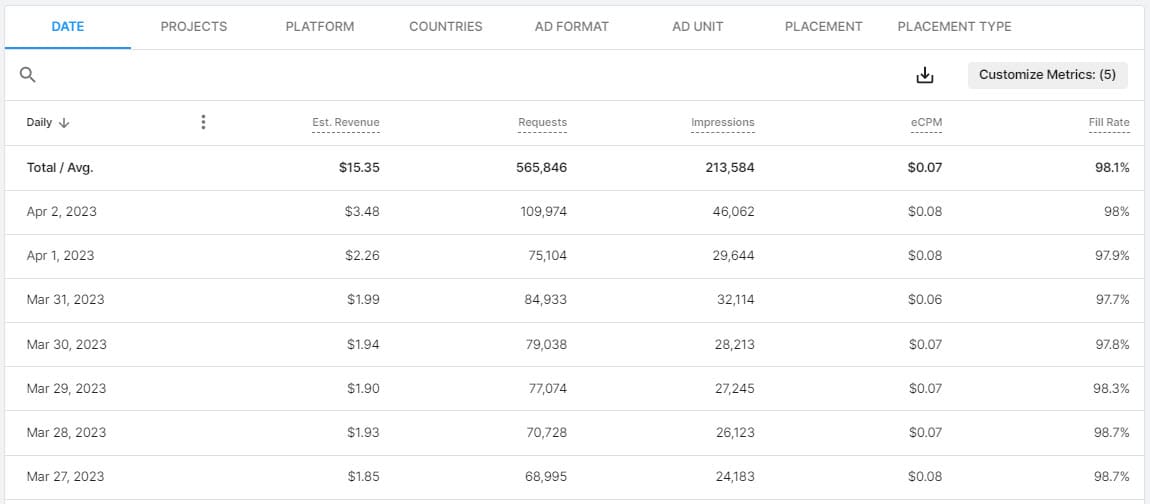Click the search magnifier icon
1150x504 pixels.
pyautogui.click(x=28, y=75)
